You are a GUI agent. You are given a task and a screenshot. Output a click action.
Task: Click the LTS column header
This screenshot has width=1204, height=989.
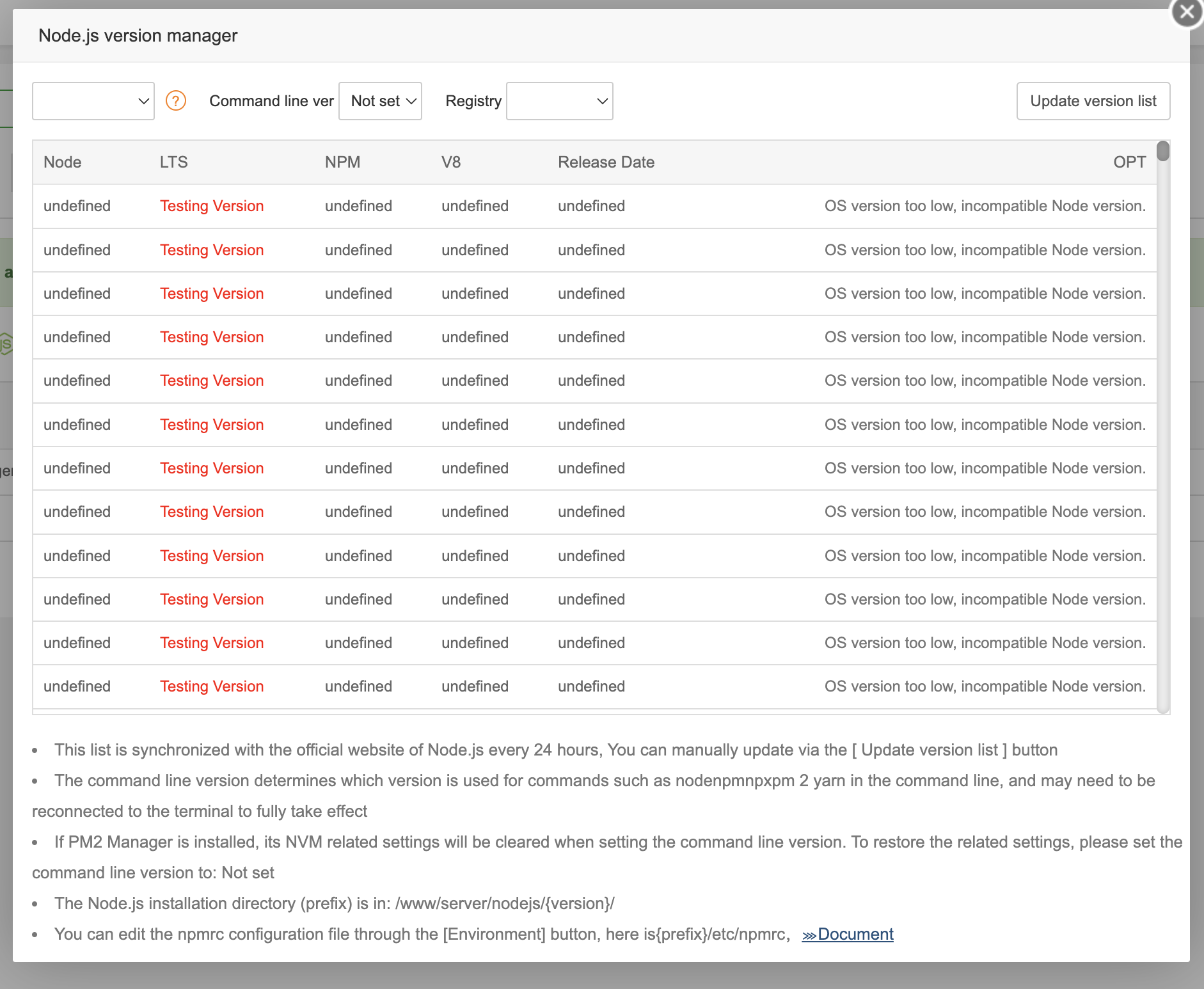point(174,162)
